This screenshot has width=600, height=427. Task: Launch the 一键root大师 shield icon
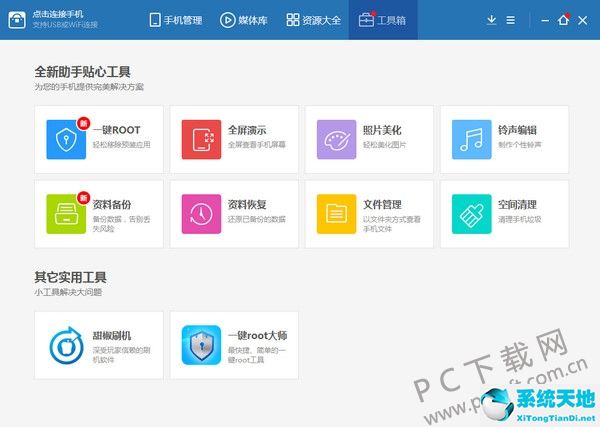click(201, 345)
